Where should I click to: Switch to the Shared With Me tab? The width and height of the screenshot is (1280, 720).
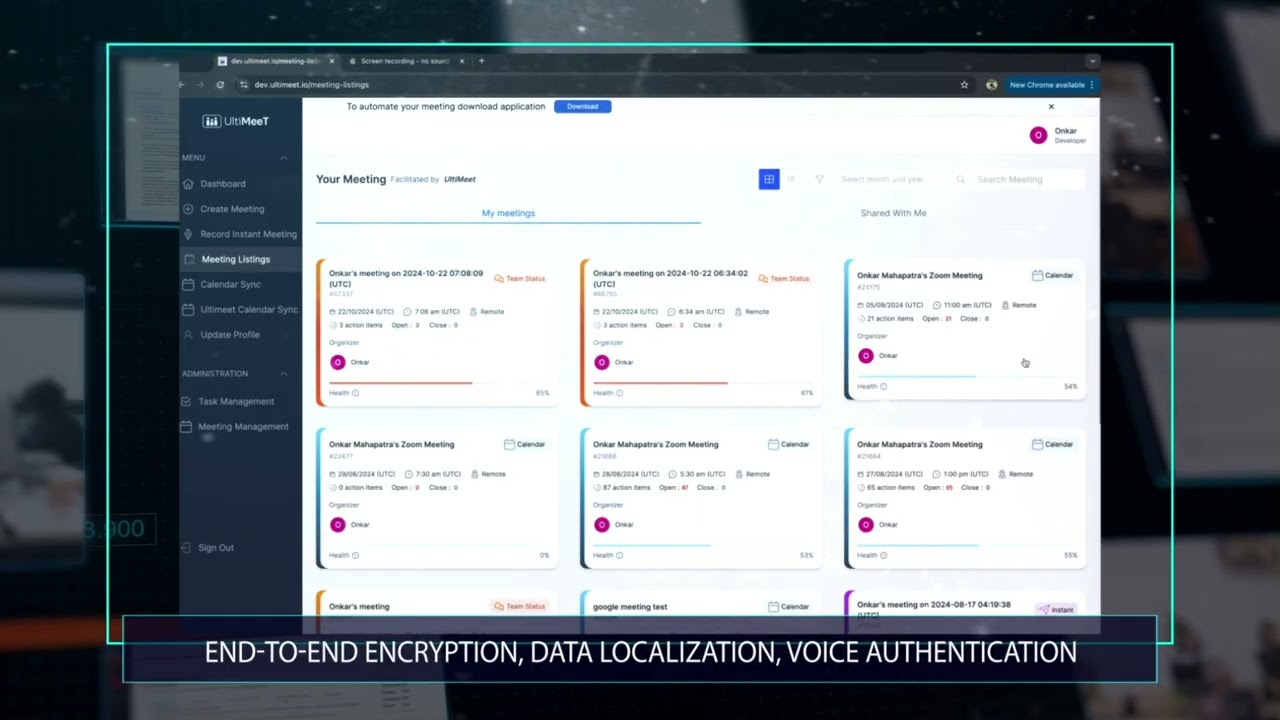click(893, 213)
